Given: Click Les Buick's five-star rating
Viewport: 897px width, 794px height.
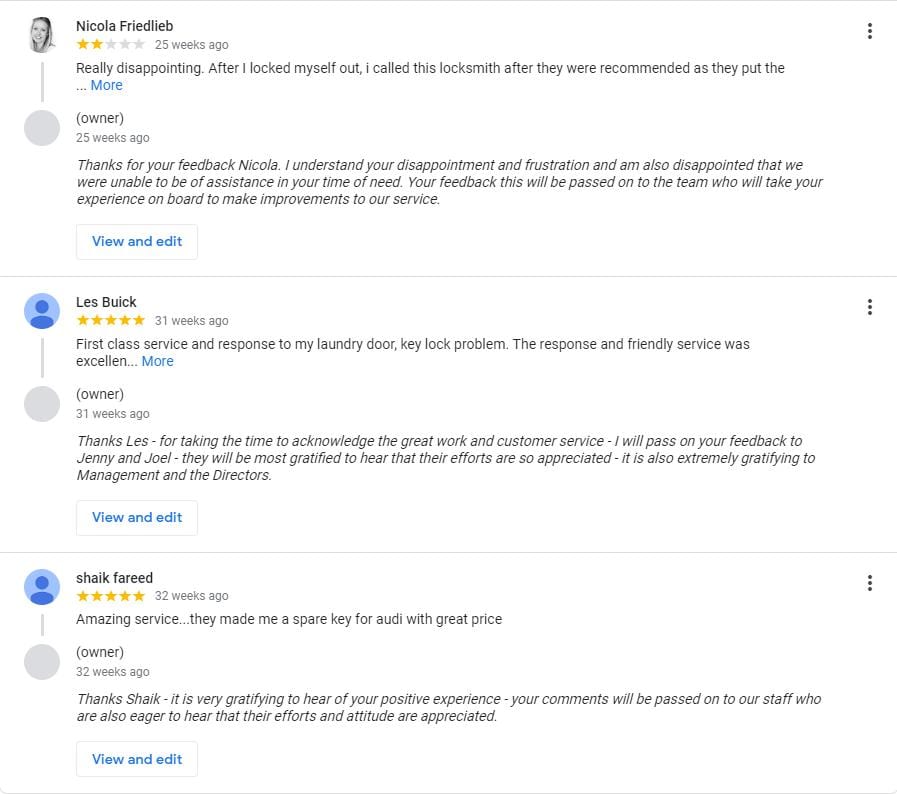Looking at the screenshot, I should 110,320.
